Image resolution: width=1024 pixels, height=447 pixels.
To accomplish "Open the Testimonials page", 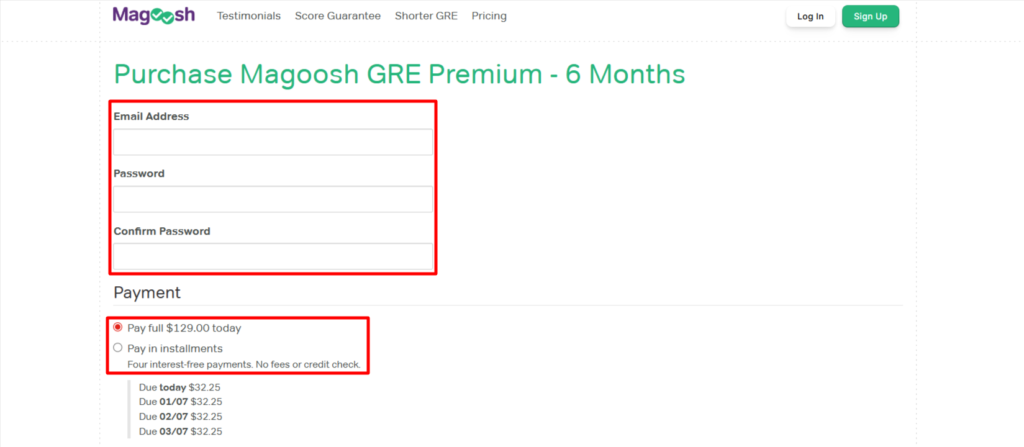I will [249, 16].
